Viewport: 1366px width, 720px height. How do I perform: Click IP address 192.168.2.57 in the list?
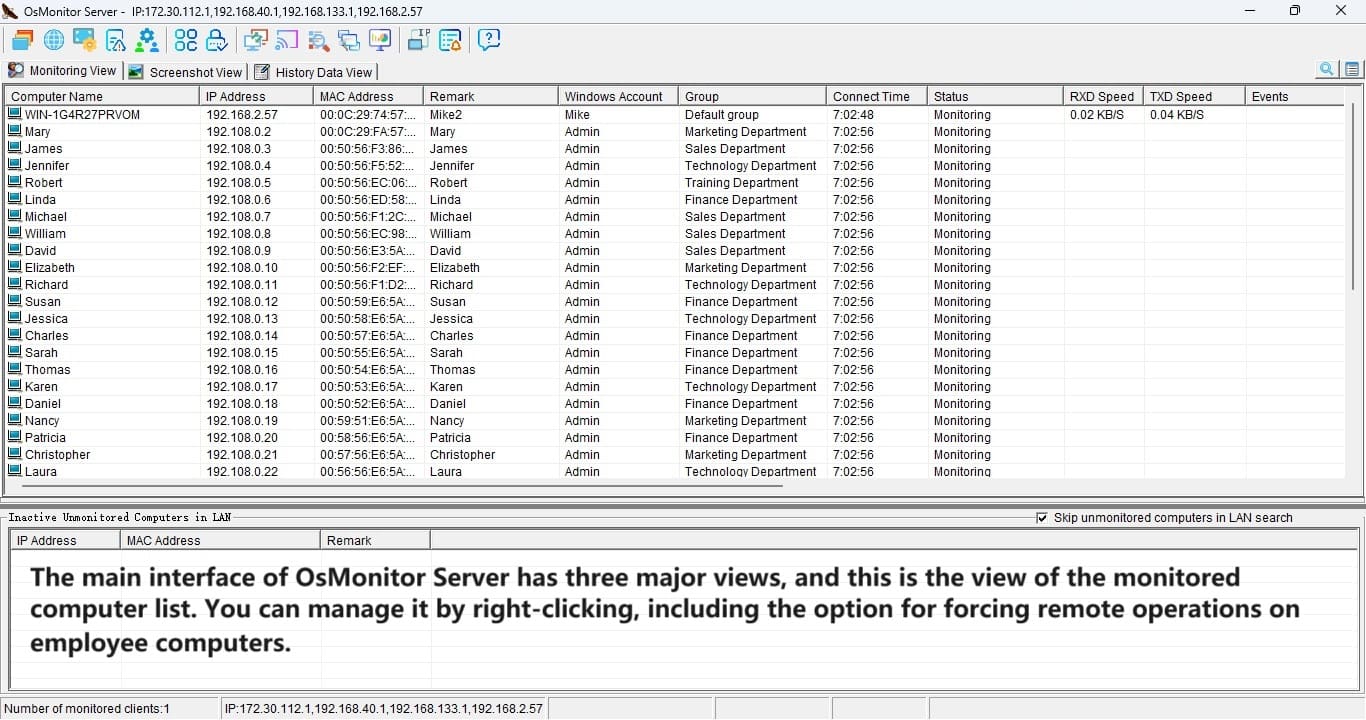click(x=241, y=114)
